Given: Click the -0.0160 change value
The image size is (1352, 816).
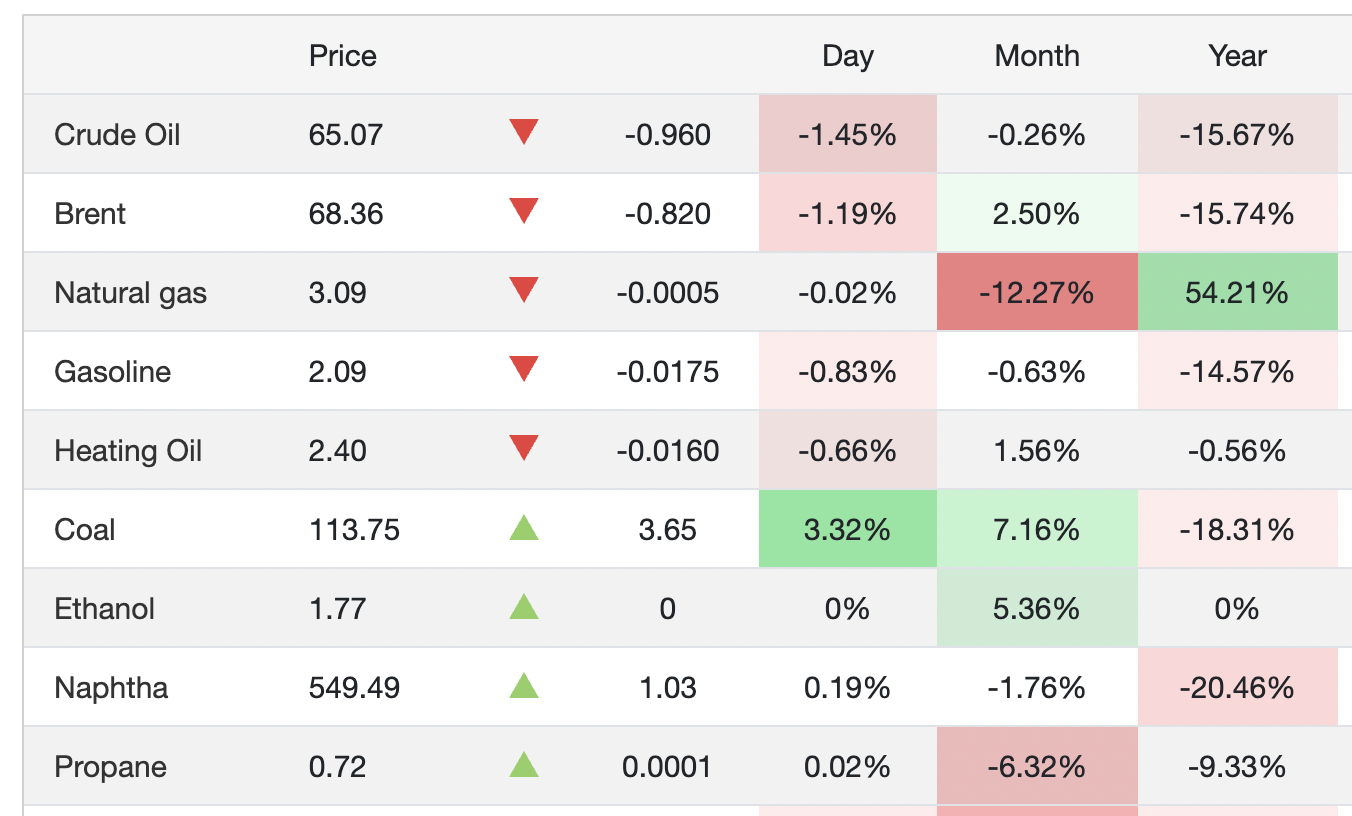Looking at the screenshot, I should click(667, 450).
